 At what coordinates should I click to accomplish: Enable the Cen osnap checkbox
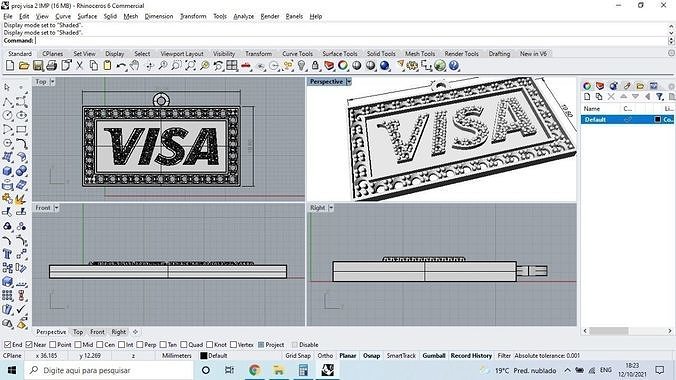click(100, 345)
